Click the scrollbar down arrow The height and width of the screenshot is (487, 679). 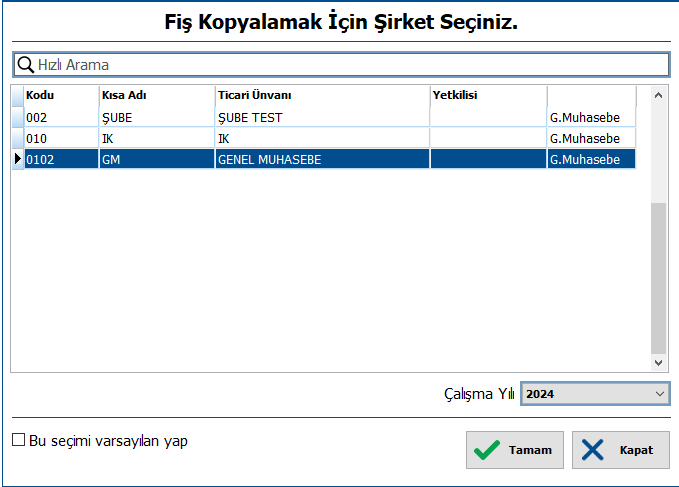tap(658, 363)
